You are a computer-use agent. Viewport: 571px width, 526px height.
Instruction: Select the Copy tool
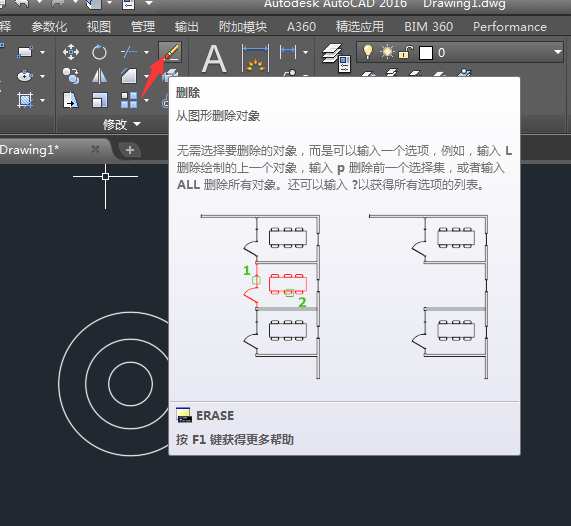pos(71,76)
